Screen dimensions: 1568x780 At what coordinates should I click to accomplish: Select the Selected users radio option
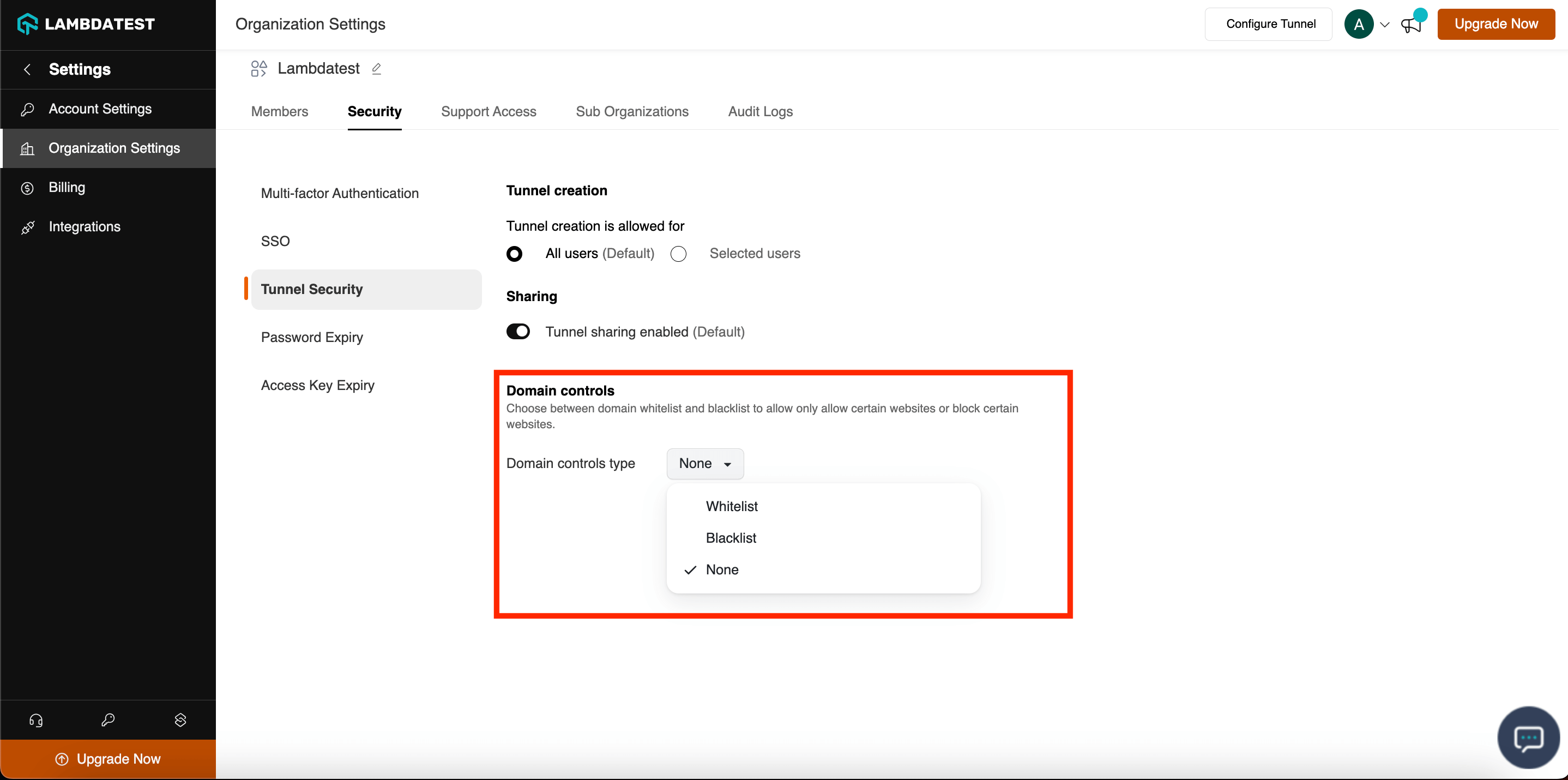(679, 254)
